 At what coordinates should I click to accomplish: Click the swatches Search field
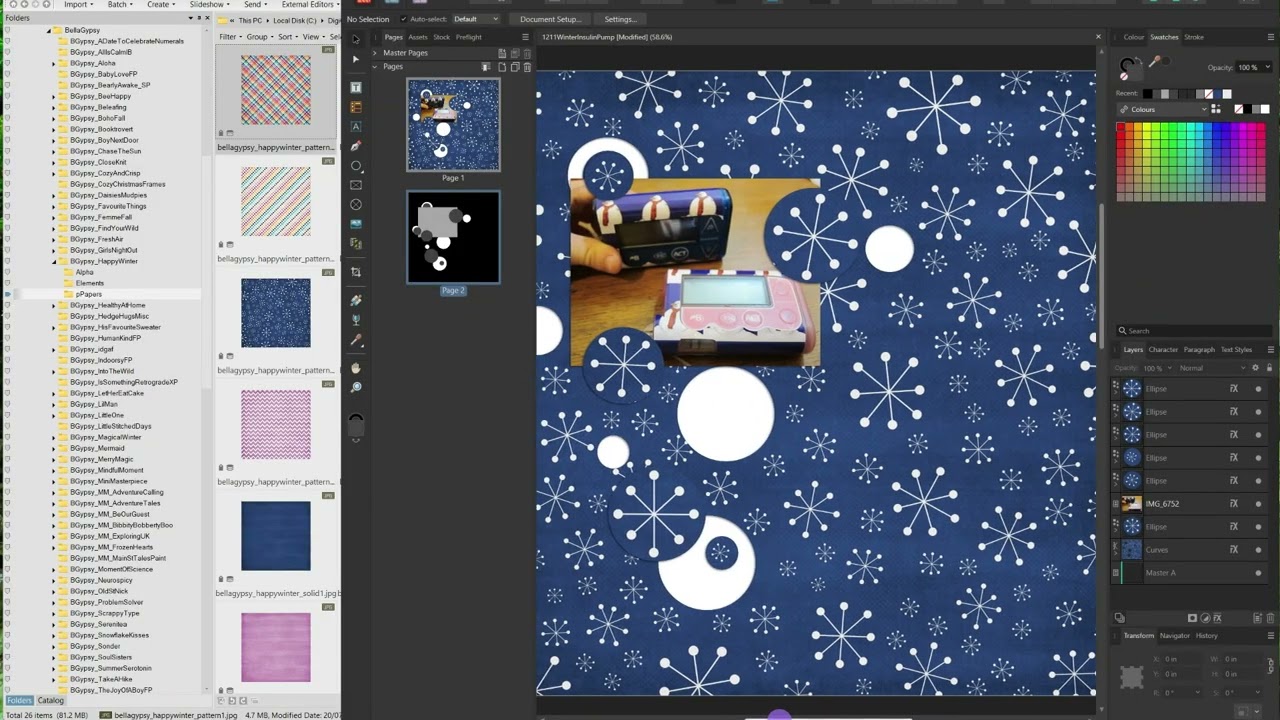pyautogui.click(x=1194, y=331)
